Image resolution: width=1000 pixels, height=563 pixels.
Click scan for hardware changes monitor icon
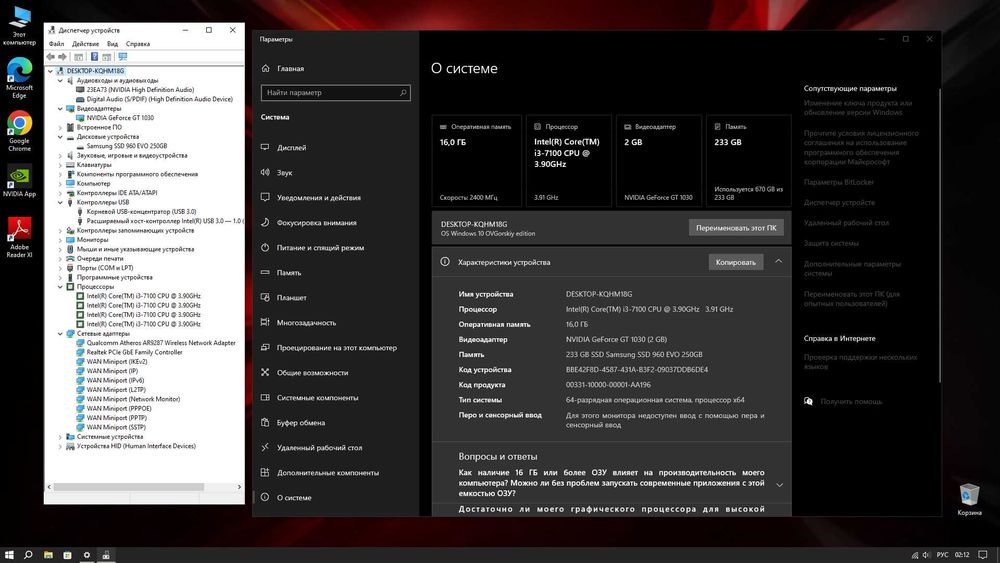click(x=122, y=57)
